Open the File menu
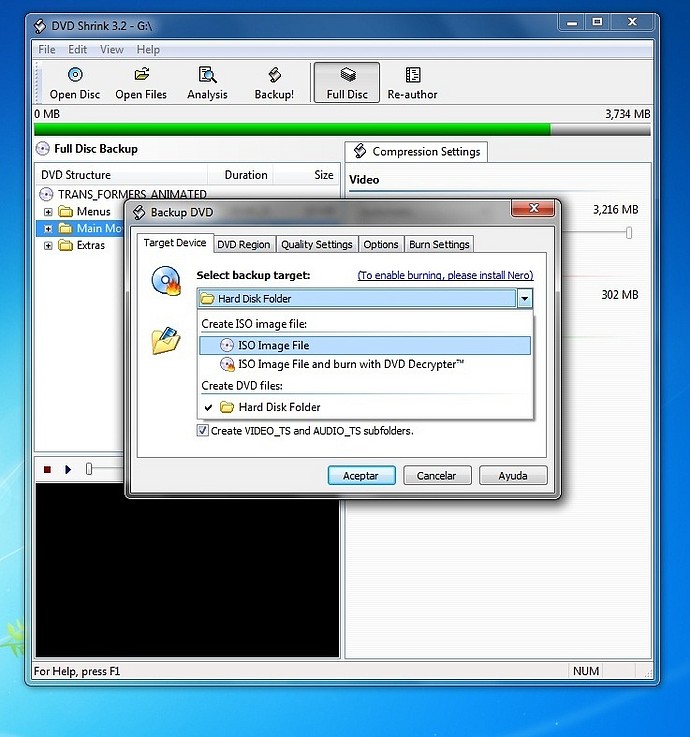This screenshot has width=690, height=737. (47, 49)
